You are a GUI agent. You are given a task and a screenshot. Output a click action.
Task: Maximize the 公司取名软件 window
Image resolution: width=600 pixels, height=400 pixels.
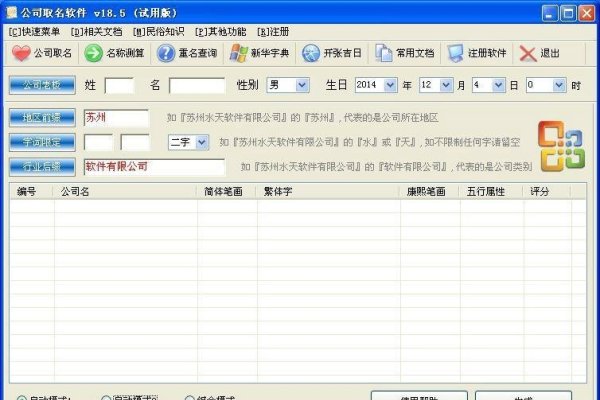click(568, 13)
